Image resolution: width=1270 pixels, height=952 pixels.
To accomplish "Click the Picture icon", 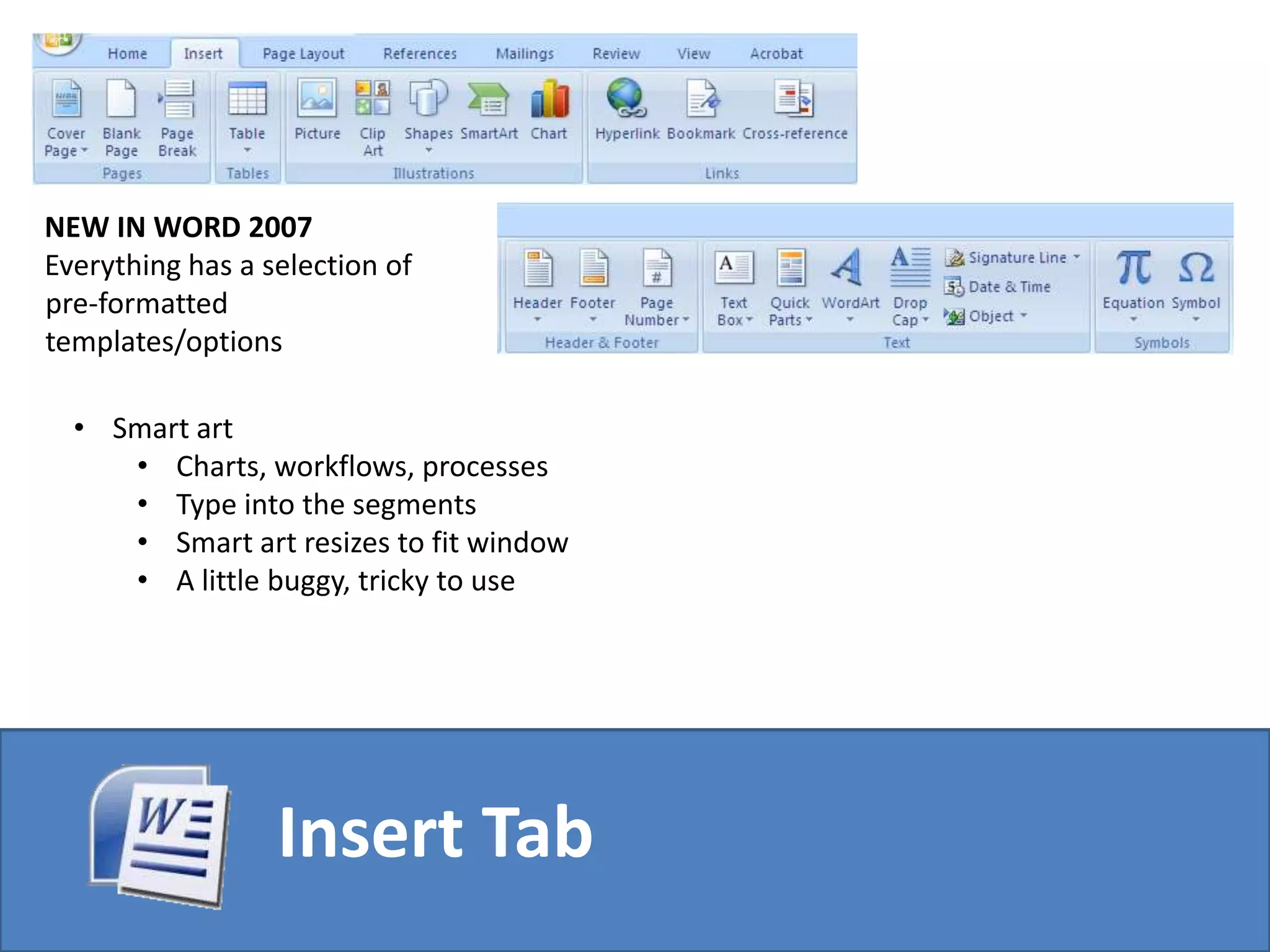I will point(317,99).
